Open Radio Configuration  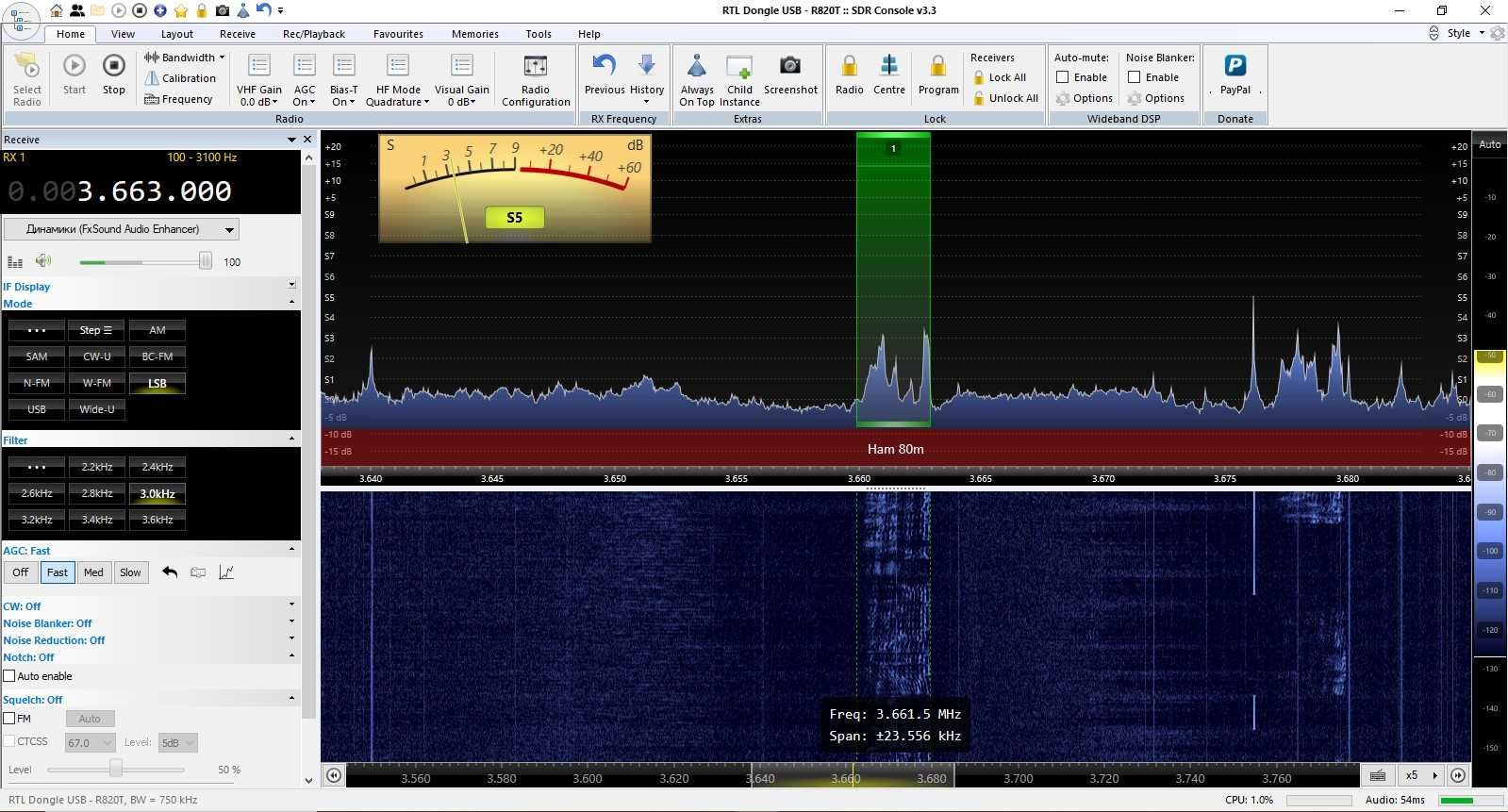(x=536, y=79)
